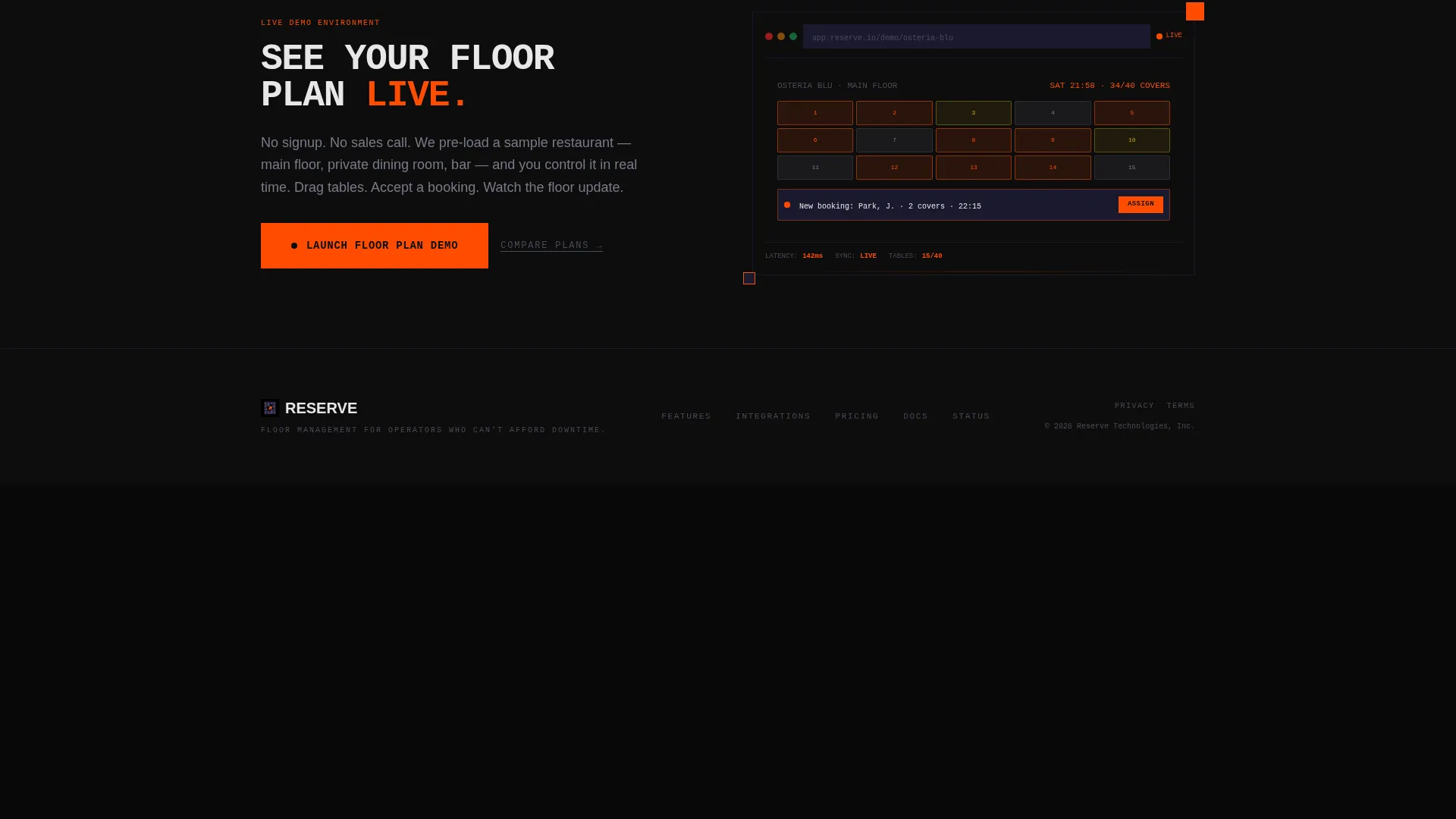Go to Features in footer navigation

(686, 416)
